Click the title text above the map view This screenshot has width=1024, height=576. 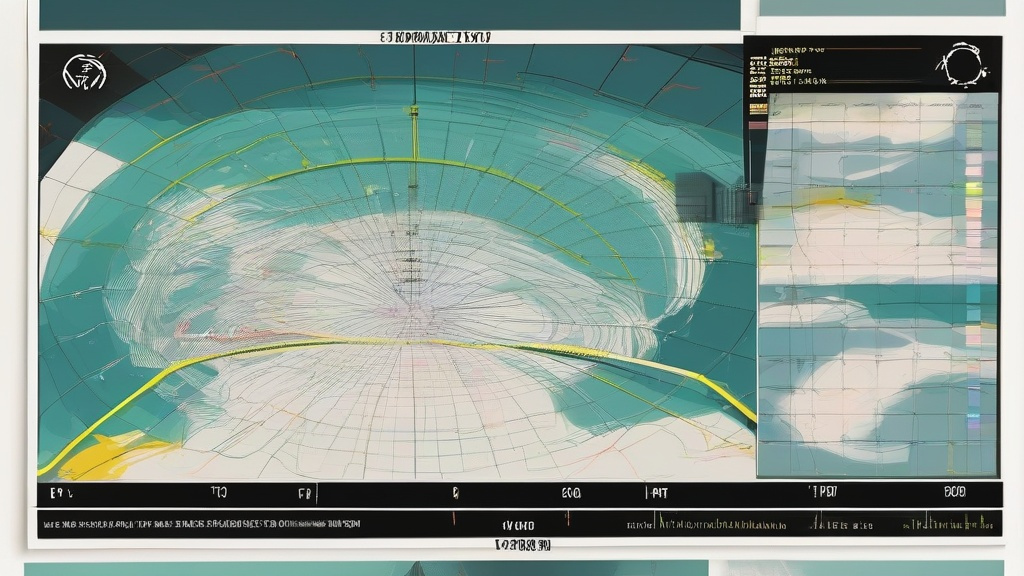tap(435, 38)
